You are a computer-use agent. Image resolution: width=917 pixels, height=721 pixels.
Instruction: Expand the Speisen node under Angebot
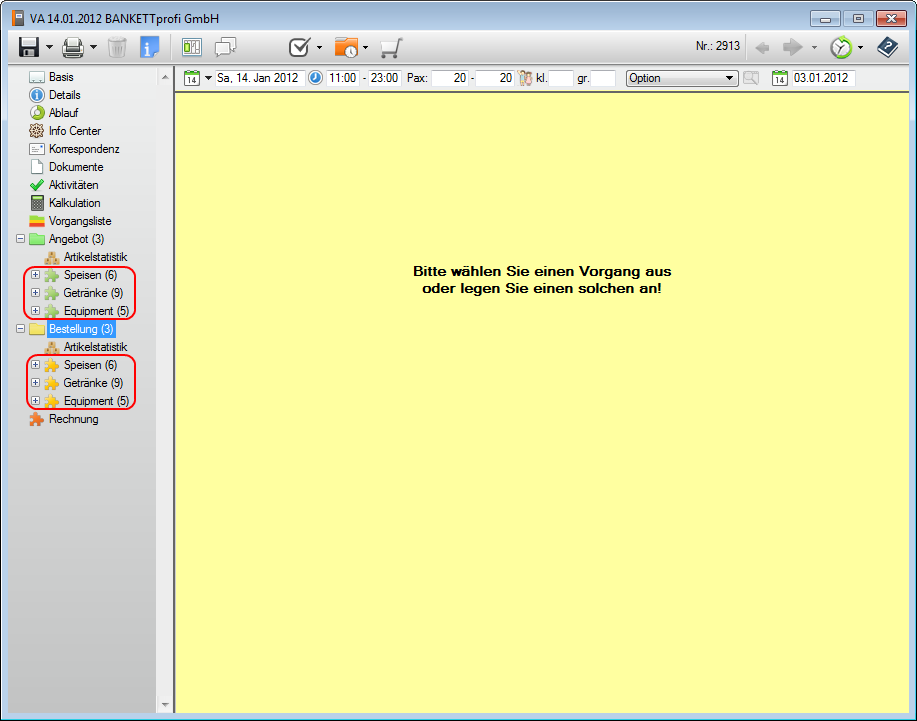[x=36, y=275]
